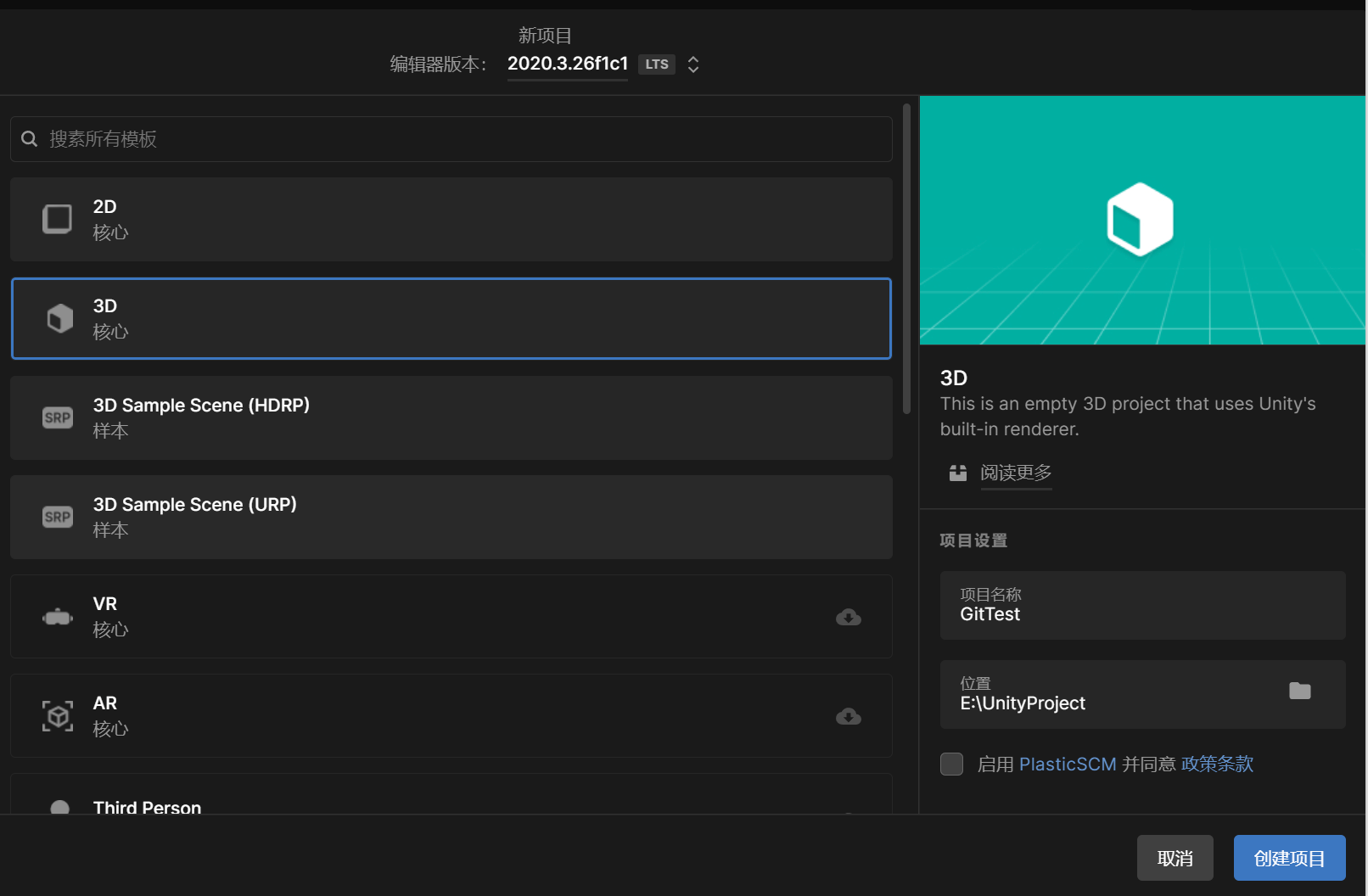Edit the project name field GitTest
Image resolution: width=1368 pixels, height=896 pixels.
click(x=1143, y=605)
